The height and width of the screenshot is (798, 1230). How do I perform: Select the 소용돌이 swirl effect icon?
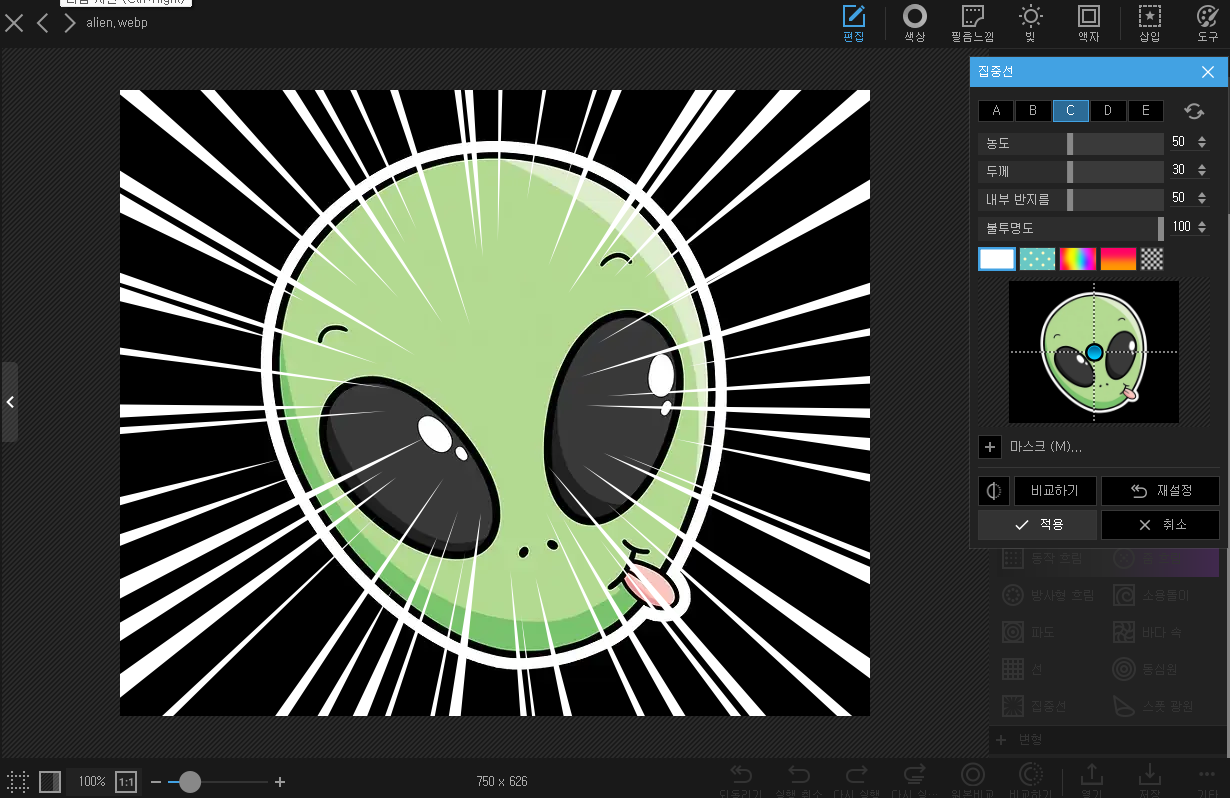click(x=1124, y=595)
